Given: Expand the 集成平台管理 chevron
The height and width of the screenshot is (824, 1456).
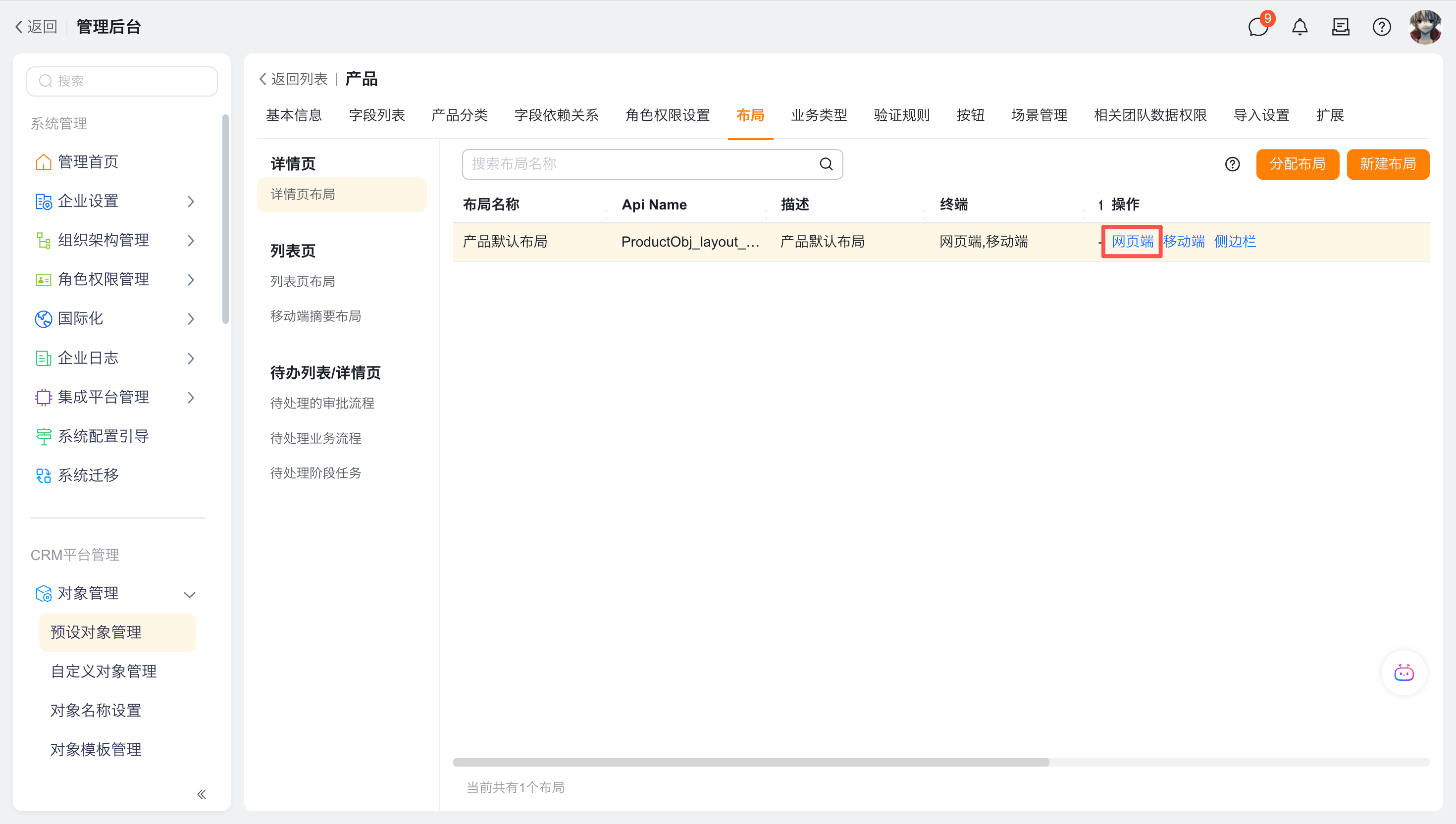Looking at the screenshot, I should (x=191, y=397).
